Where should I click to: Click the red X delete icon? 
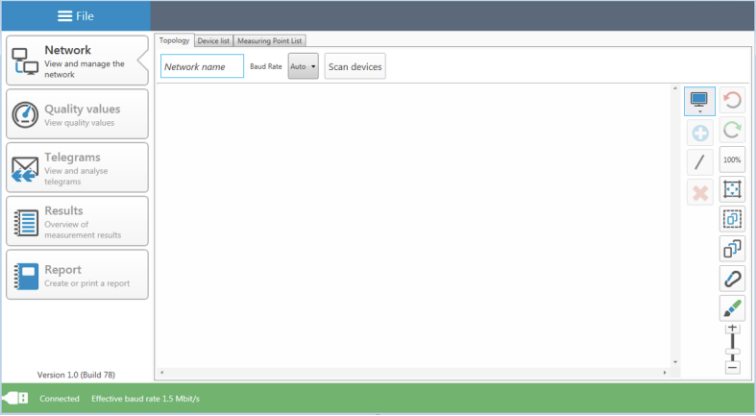[699, 192]
